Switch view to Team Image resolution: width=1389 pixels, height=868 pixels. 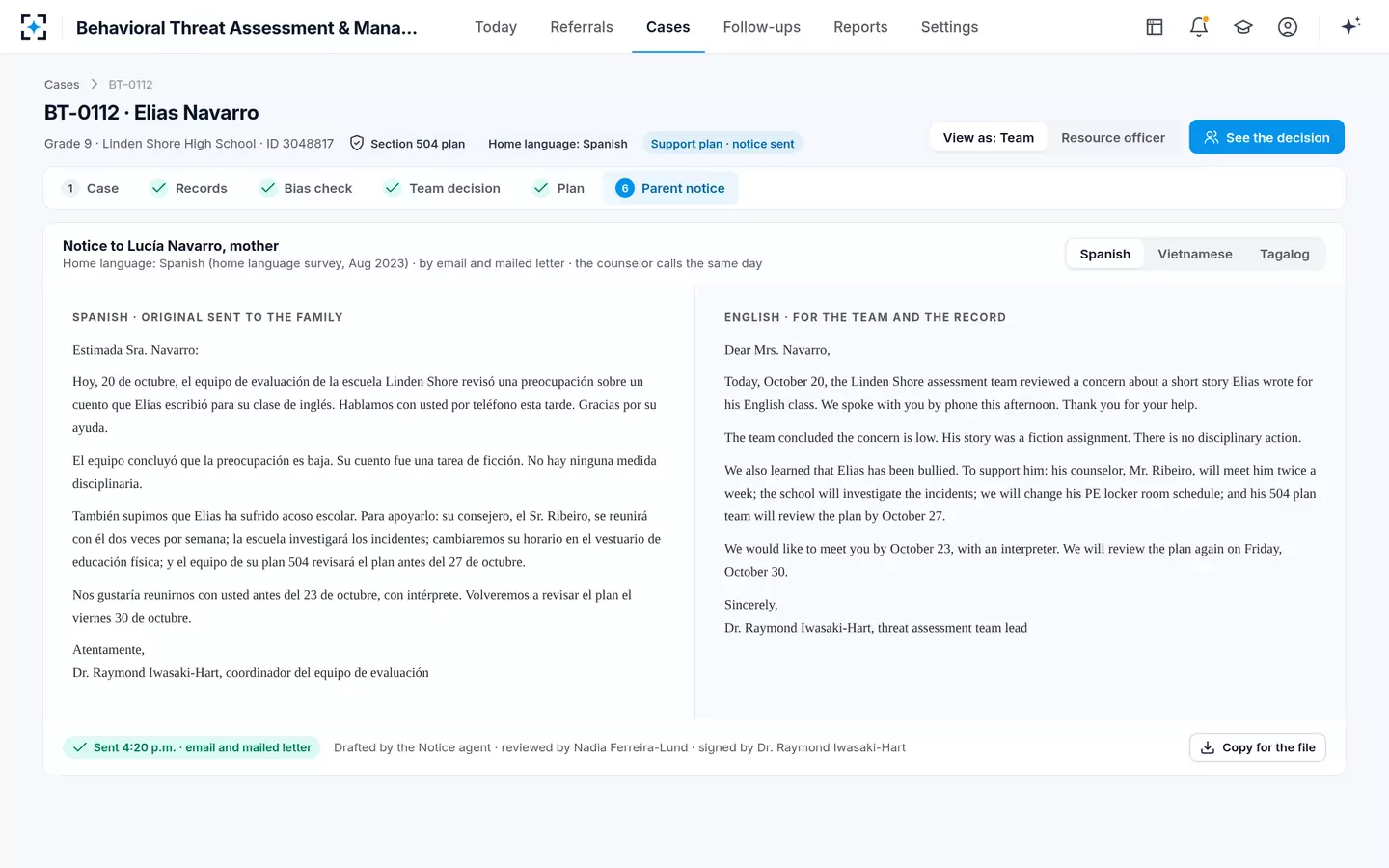click(x=989, y=138)
